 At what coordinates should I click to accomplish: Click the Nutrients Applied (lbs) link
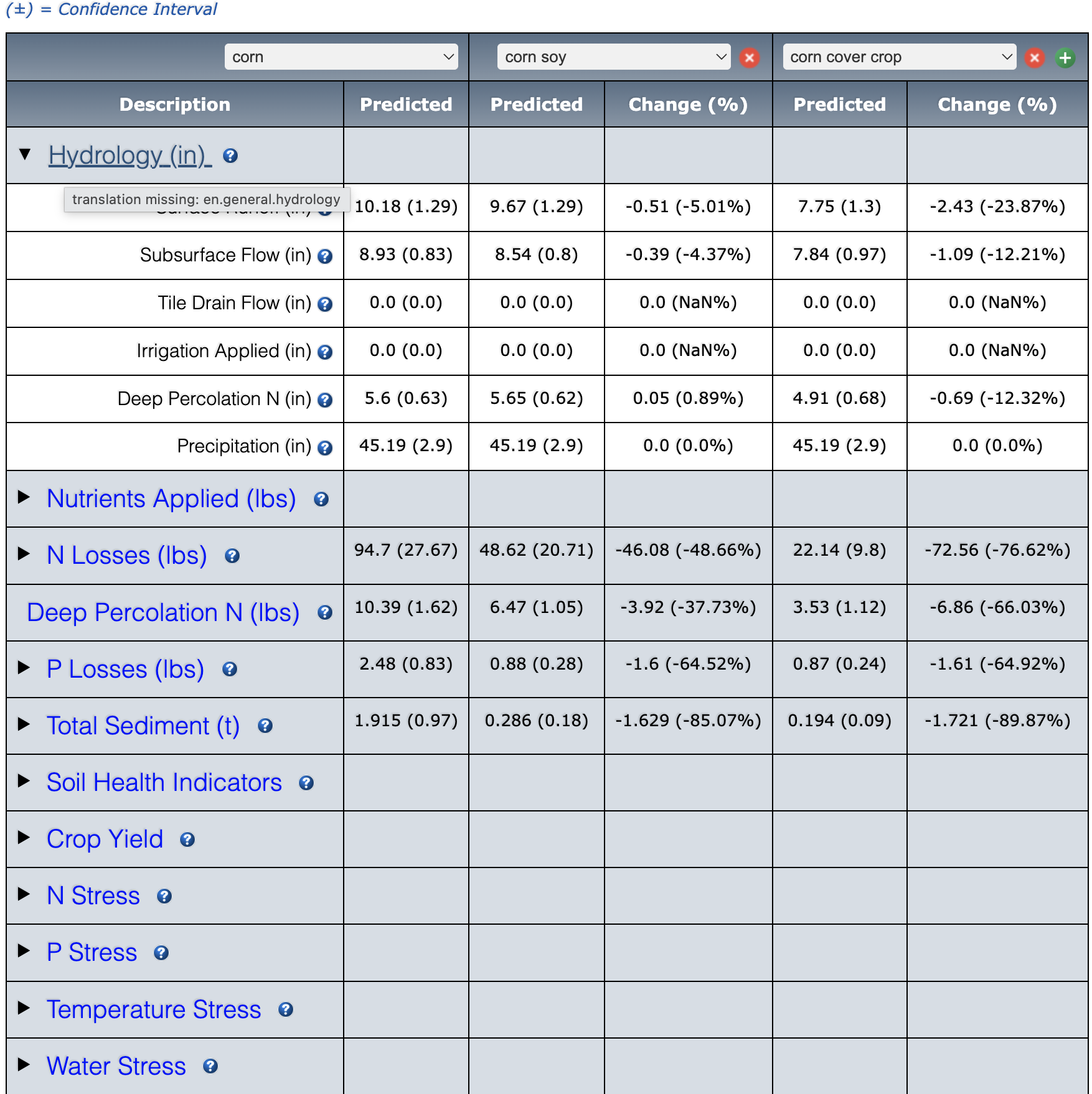pyautogui.click(x=171, y=499)
